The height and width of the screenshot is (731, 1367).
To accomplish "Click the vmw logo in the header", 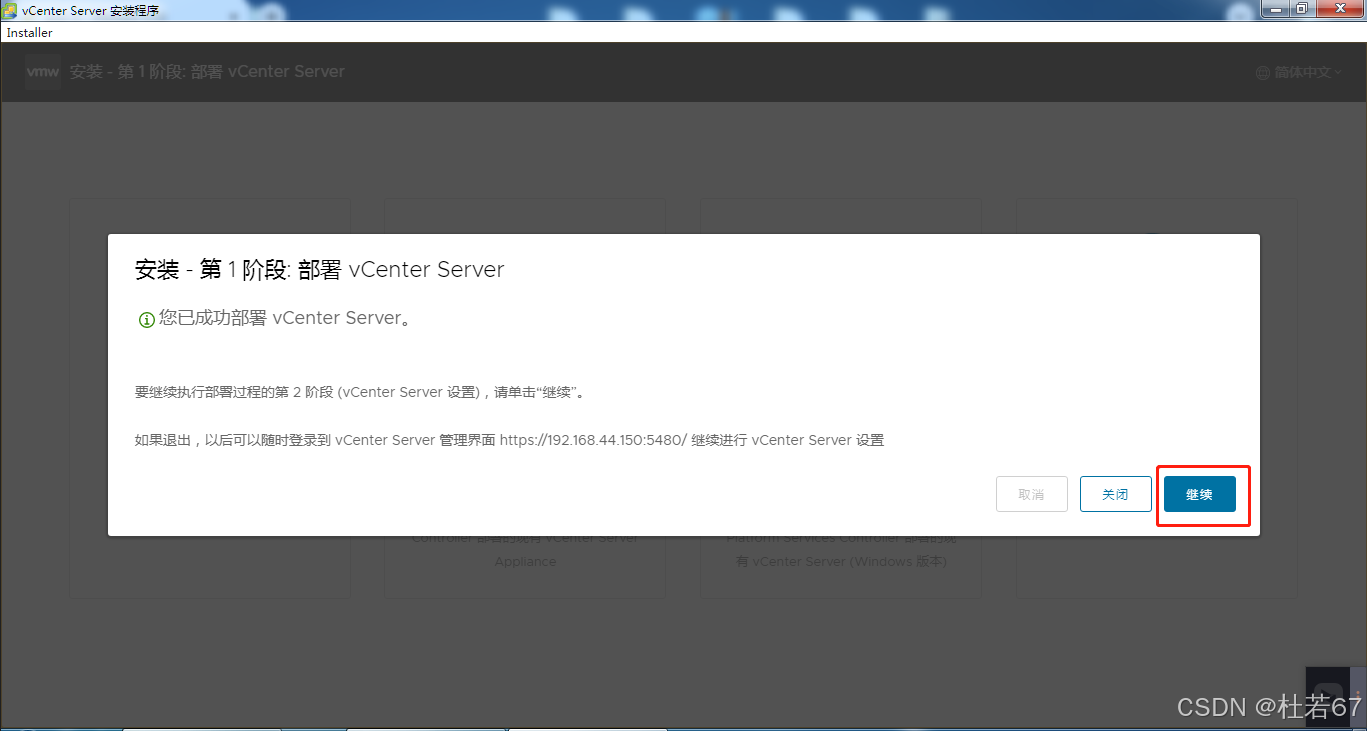I will coord(42,72).
